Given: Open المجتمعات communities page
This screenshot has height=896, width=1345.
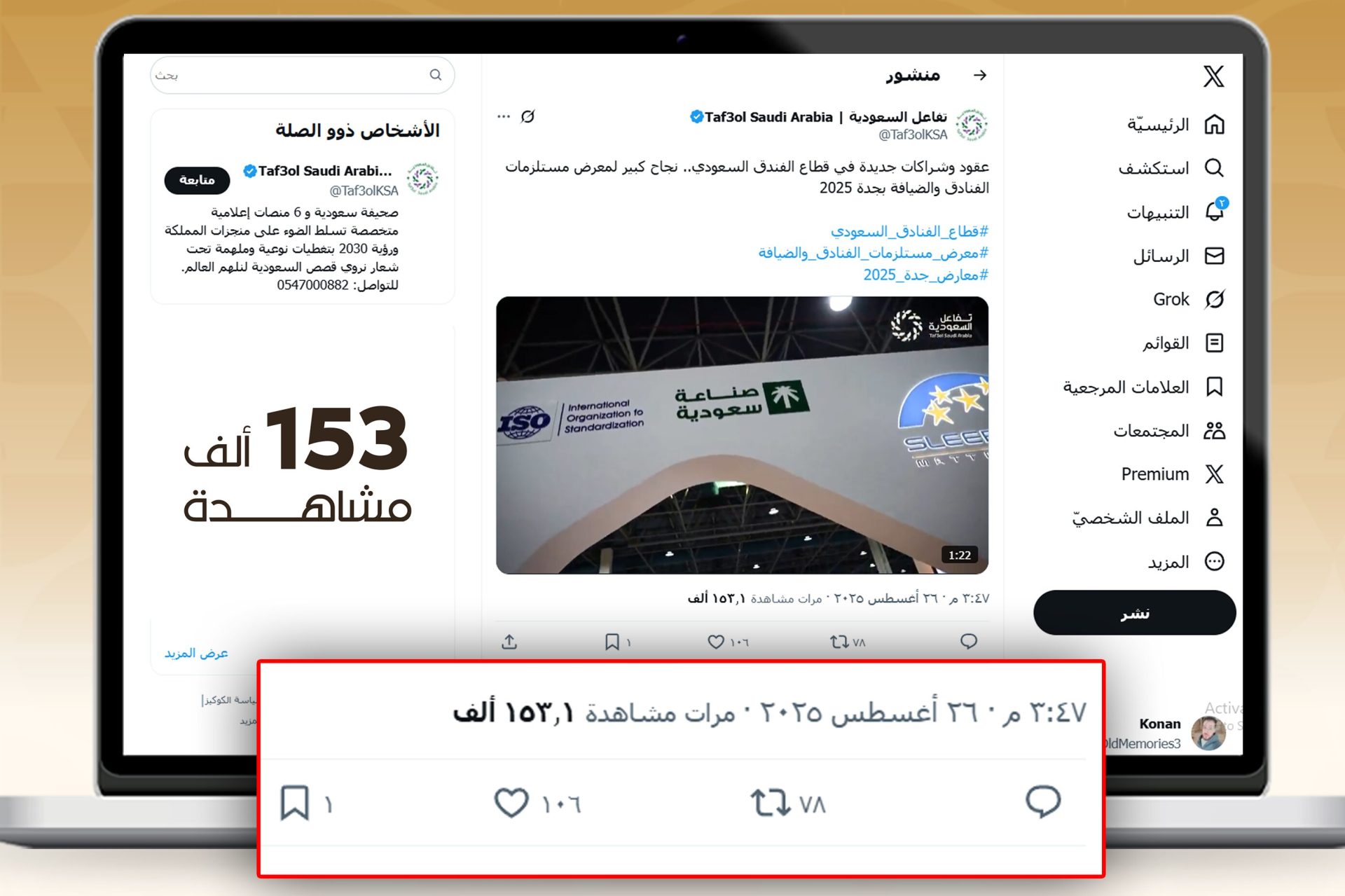Looking at the screenshot, I should pos(1168,430).
